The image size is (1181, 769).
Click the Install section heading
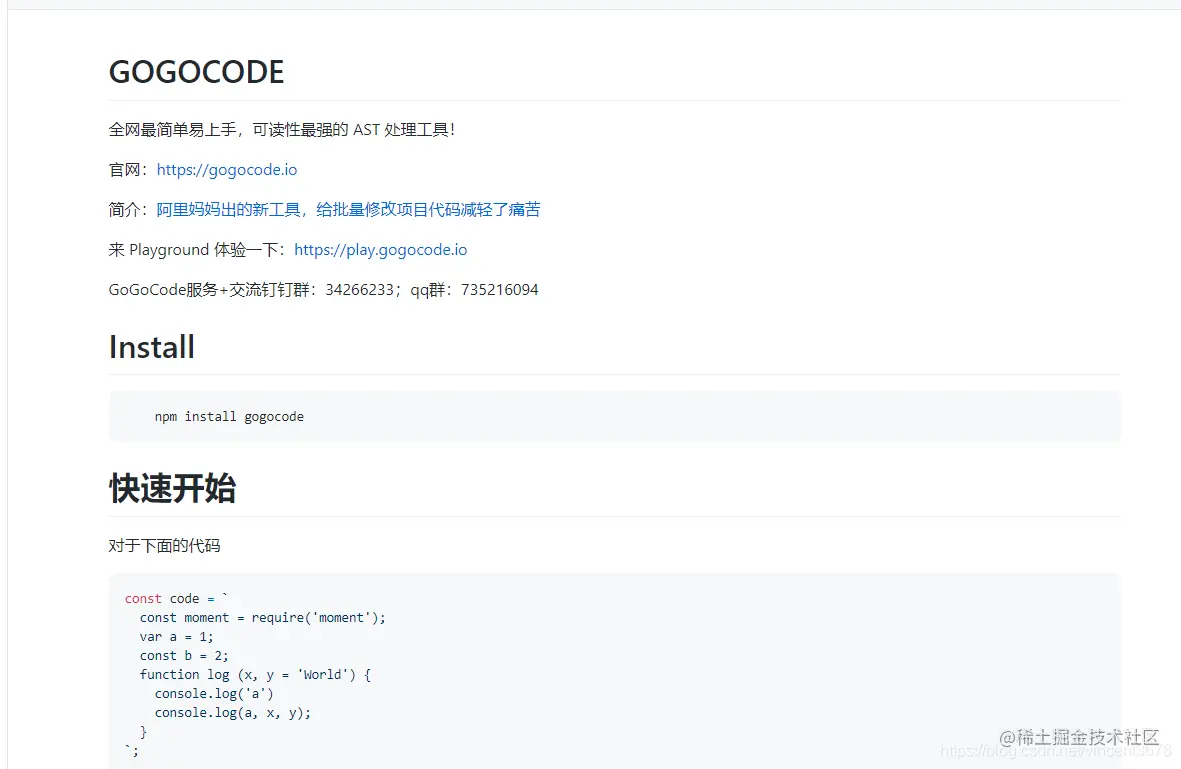(x=151, y=347)
